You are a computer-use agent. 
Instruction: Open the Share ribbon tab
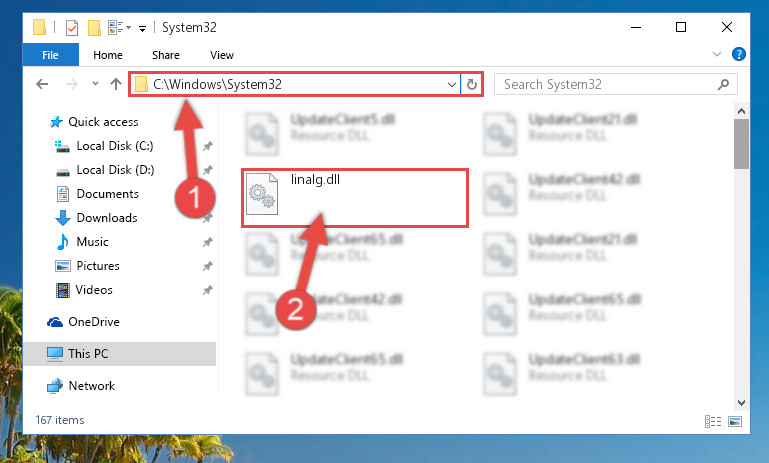166,55
